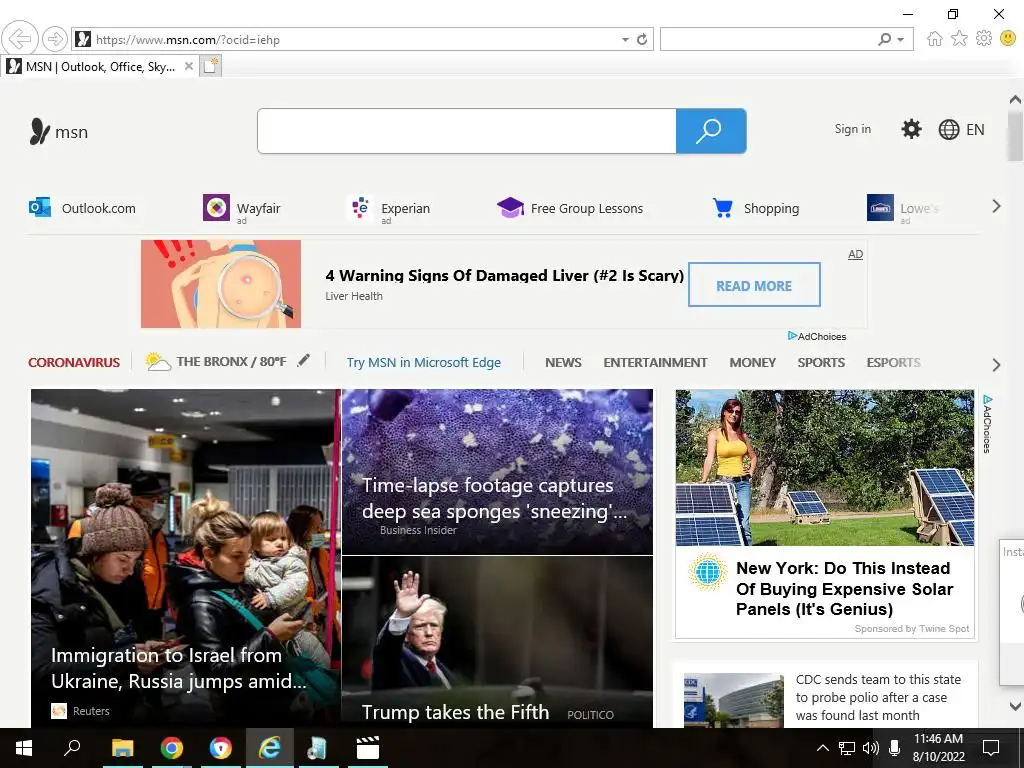Expand shortcuts row with right chevron
The height and width of the screenshot is (768, 1024).
[x=996, y=206]
